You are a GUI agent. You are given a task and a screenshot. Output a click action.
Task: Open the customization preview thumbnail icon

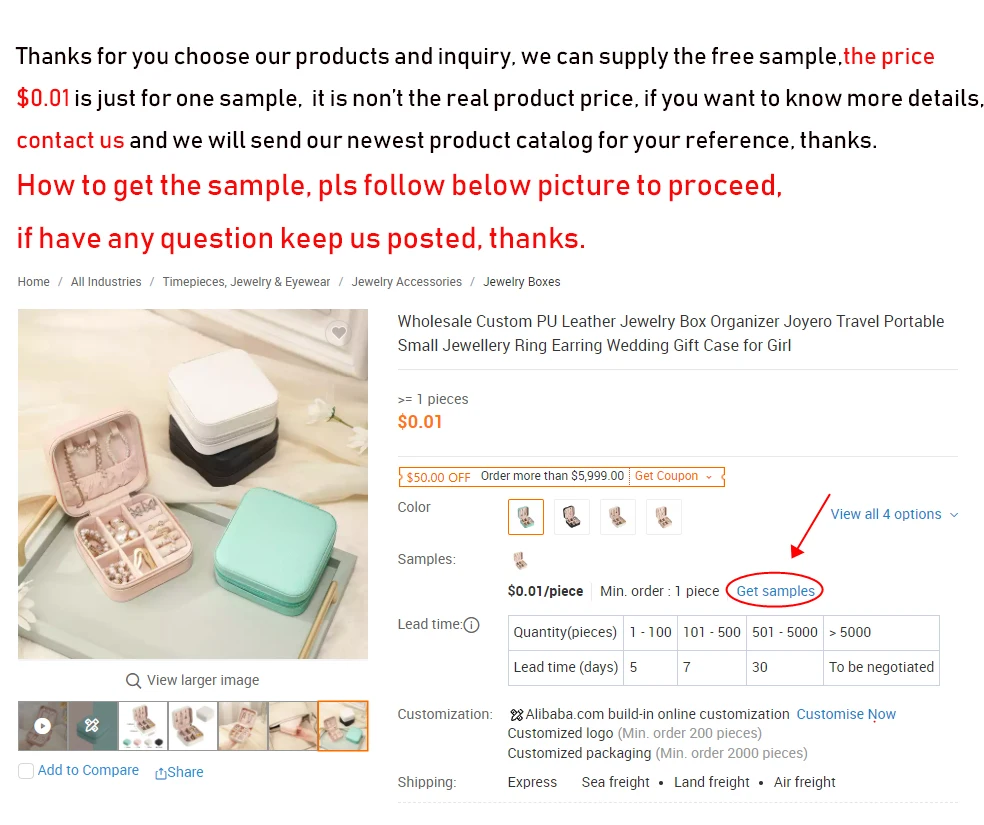[x=92, y=726]
